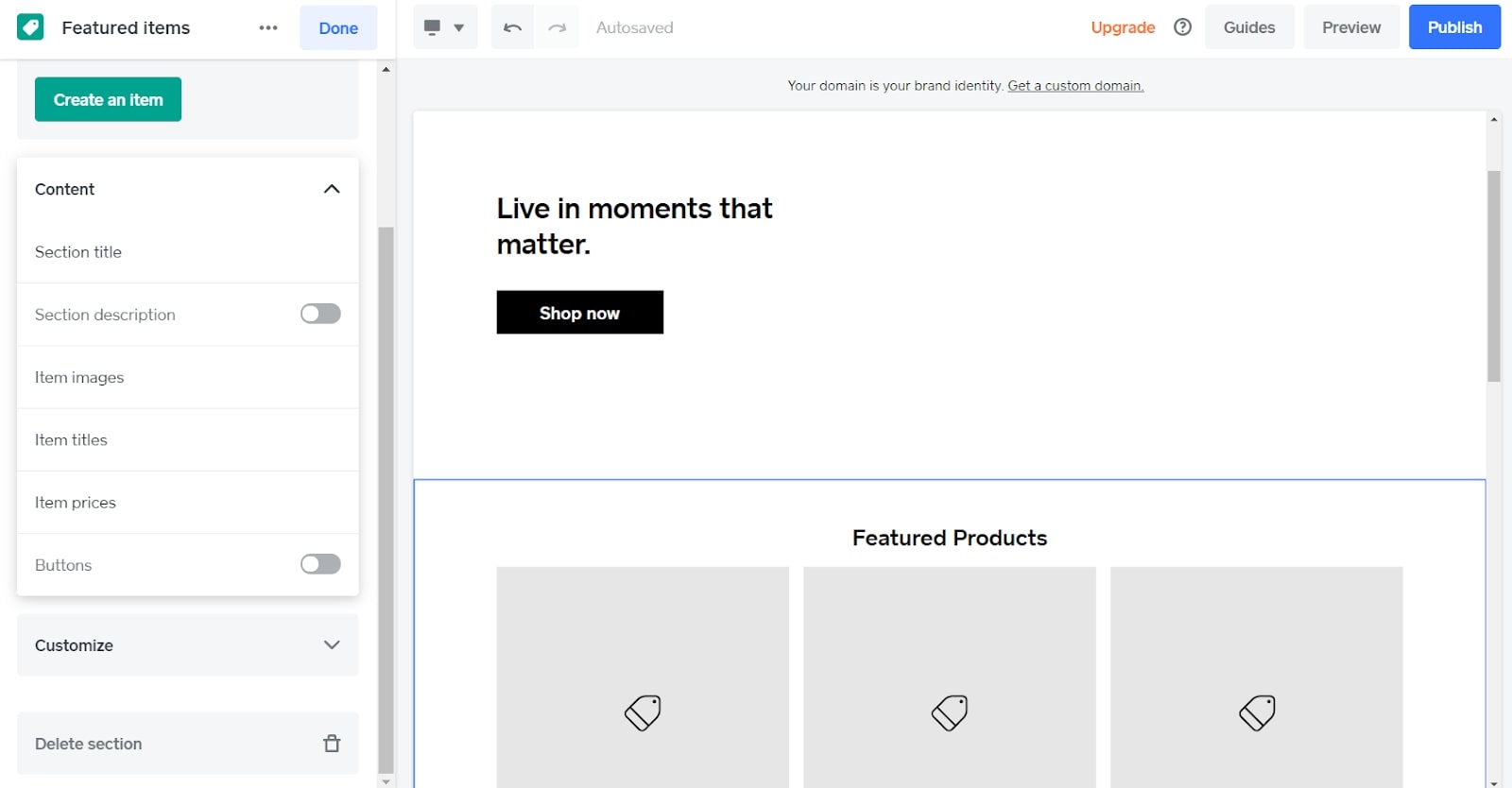The image size is (1512, 788).
Task: Collapse the Content panel
Action: click(x=332, y=189)
